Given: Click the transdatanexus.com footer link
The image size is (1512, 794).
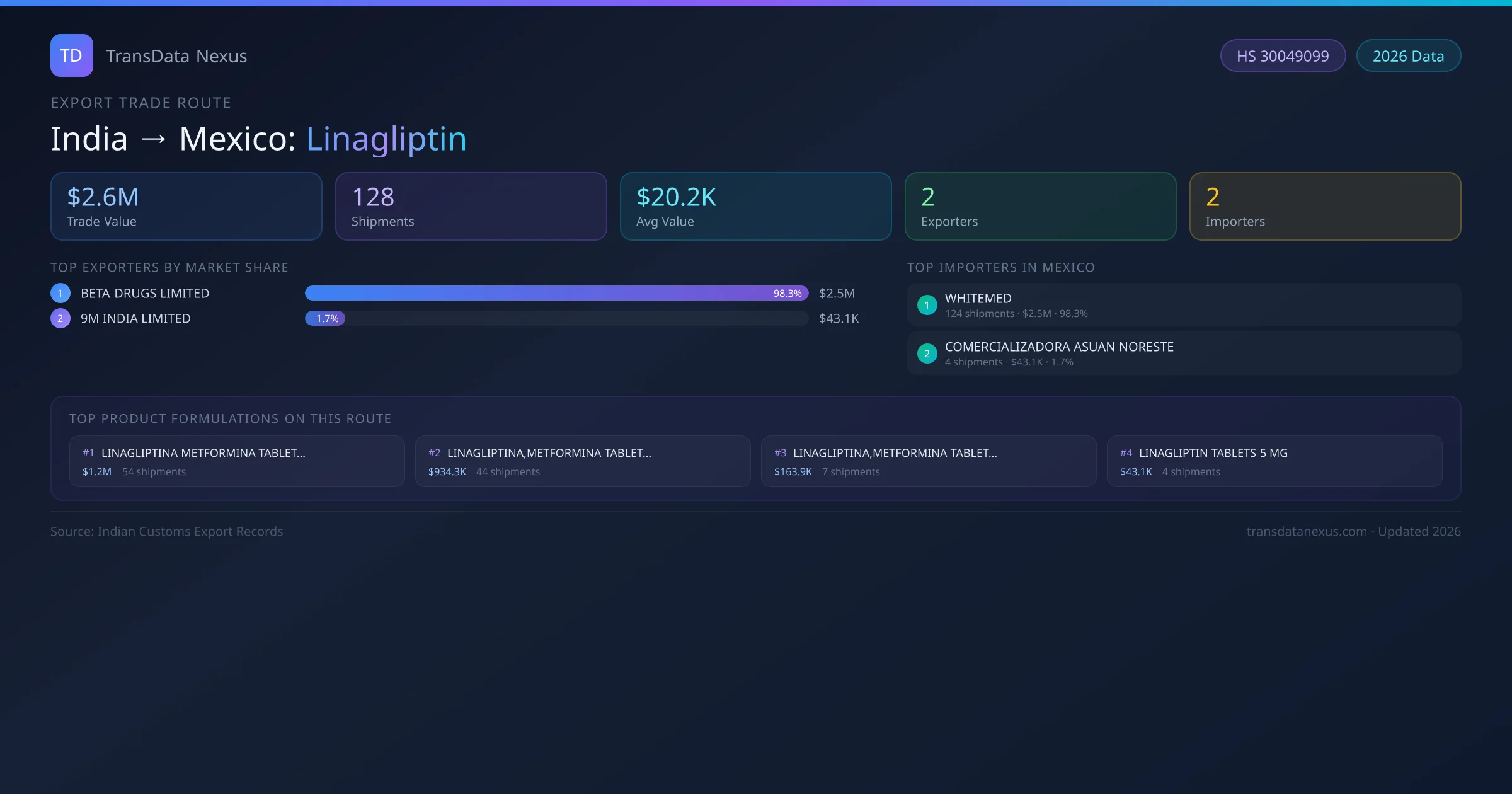Looking at the screenshot, I should coord(1307,531).
